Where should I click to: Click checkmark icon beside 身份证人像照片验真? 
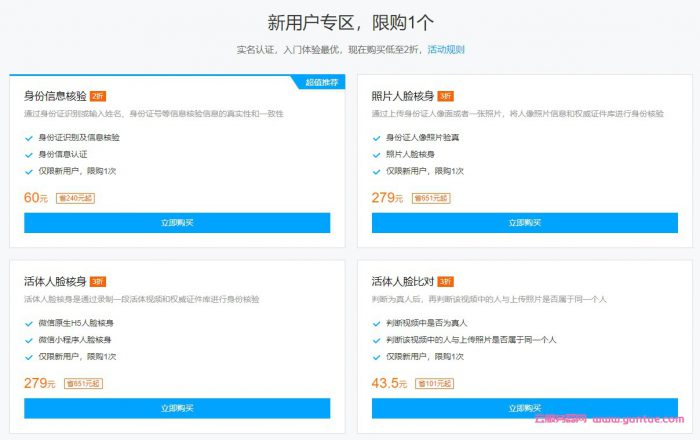pyautogui.click(x=377, y=137)
